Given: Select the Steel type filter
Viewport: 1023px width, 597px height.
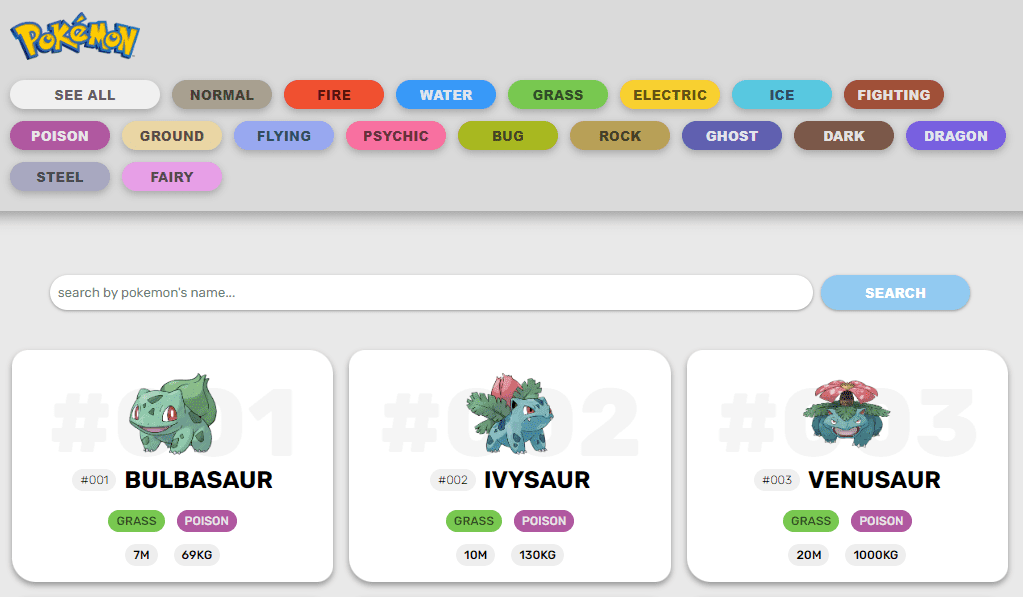Looking at the screenshot, I should [x=60, y=177].
